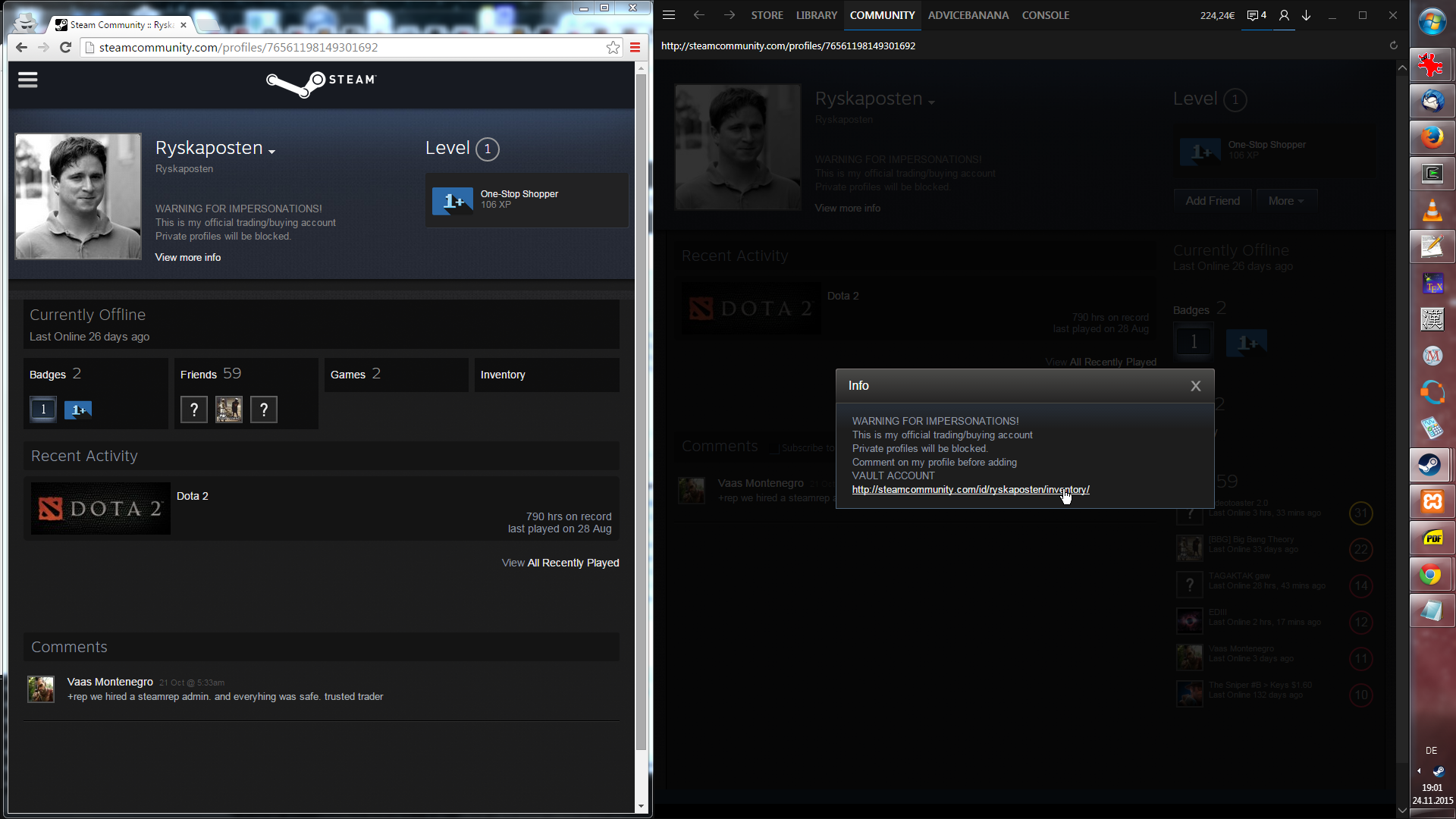Open the Steam client sidebar menu
1456x819 pixels.
pyautogui.click(x=669, y=15)
